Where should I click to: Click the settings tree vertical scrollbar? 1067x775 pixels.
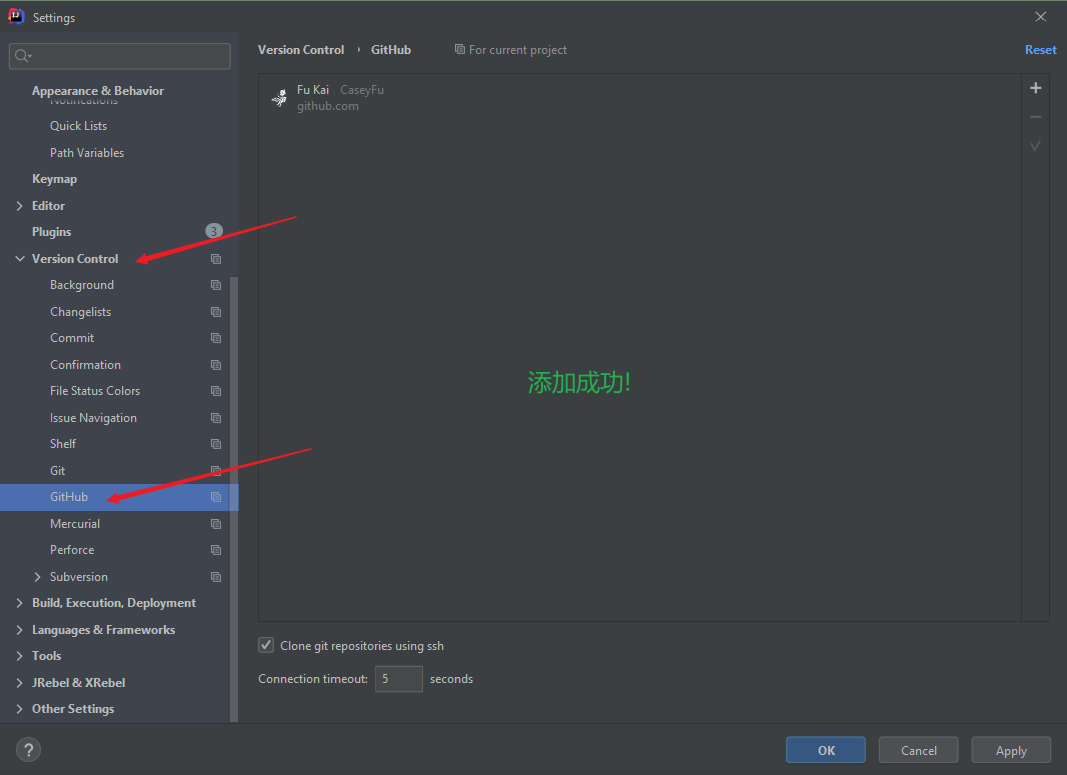coord(234,499)
